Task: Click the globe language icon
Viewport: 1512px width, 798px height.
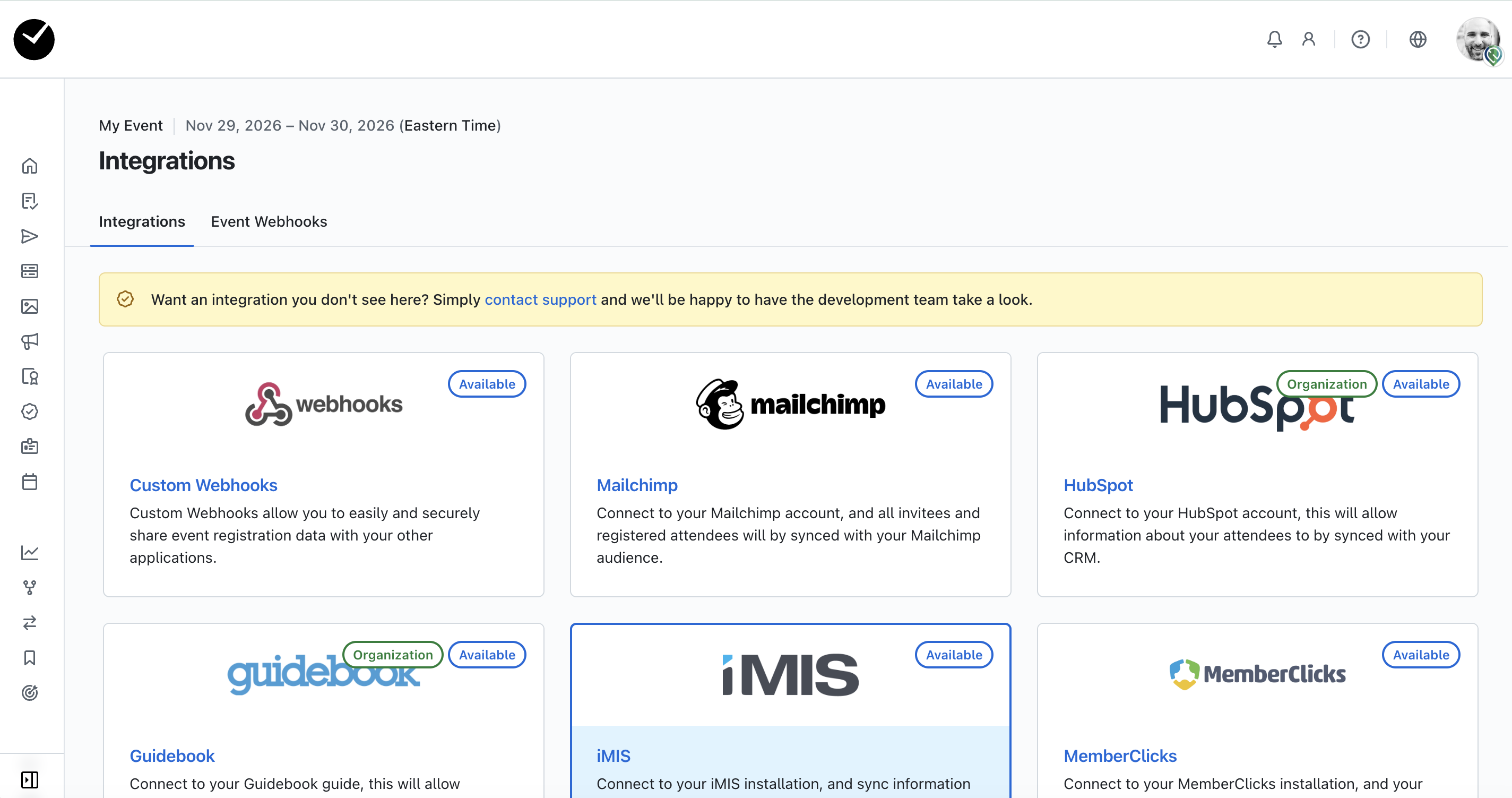Action: pos(1418,39)
